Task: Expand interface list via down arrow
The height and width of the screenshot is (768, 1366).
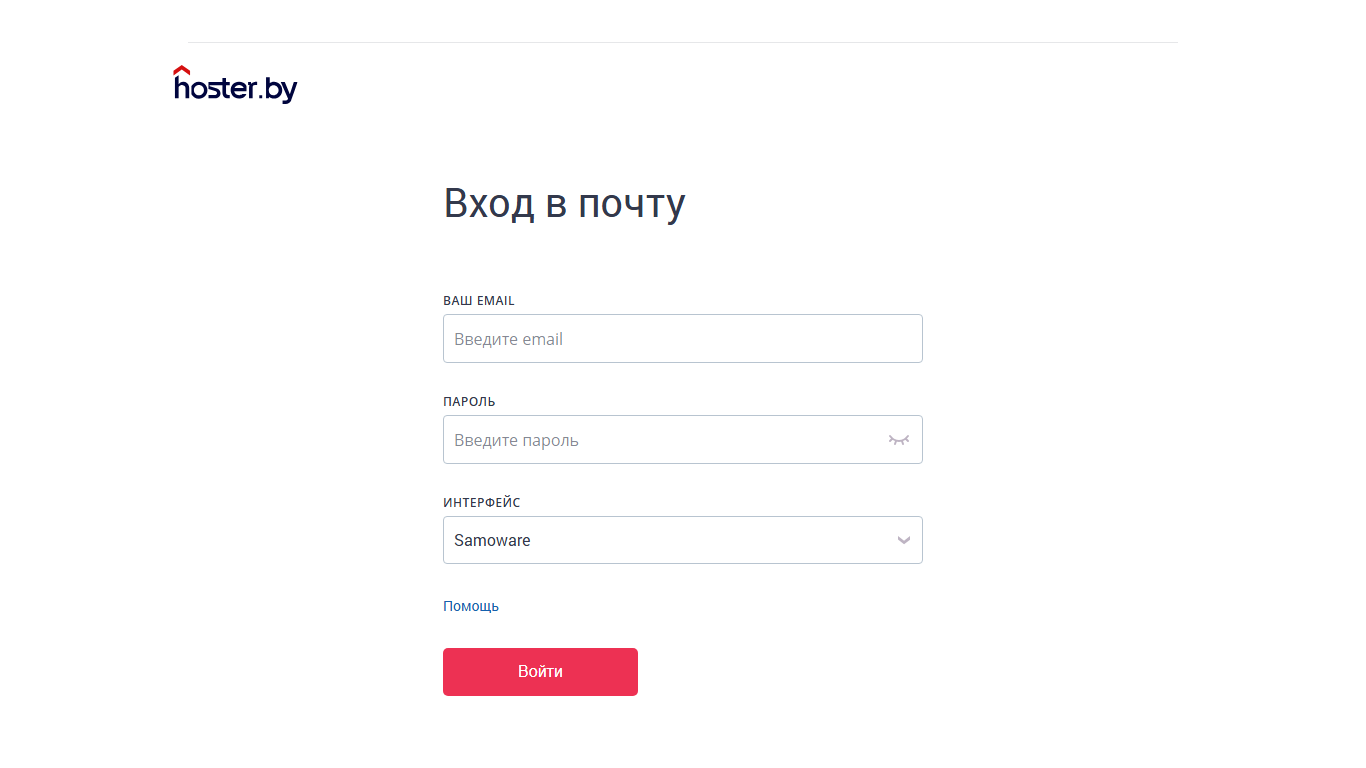Action: (904, 540)
